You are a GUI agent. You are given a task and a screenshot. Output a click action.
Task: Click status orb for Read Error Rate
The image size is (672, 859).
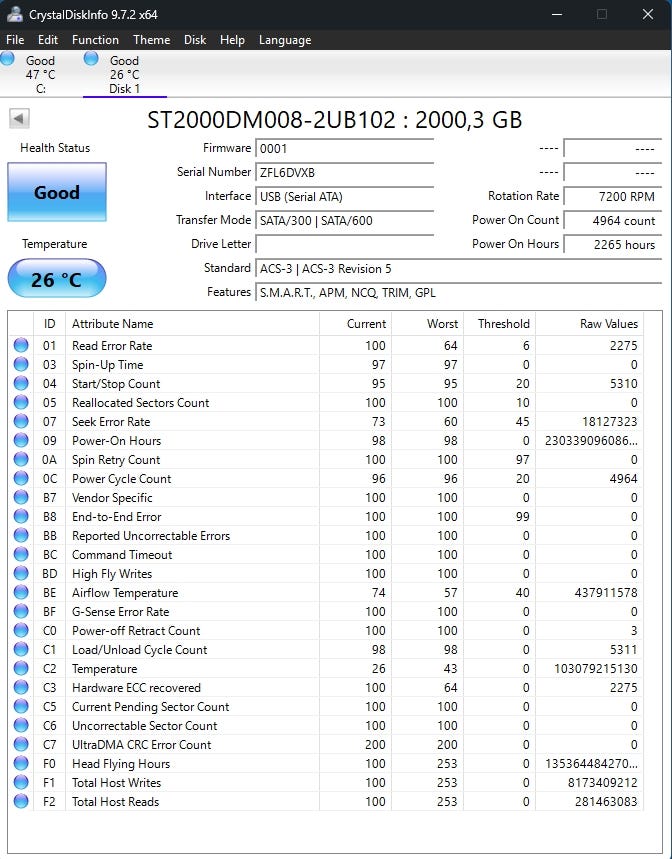click(21, 345)
